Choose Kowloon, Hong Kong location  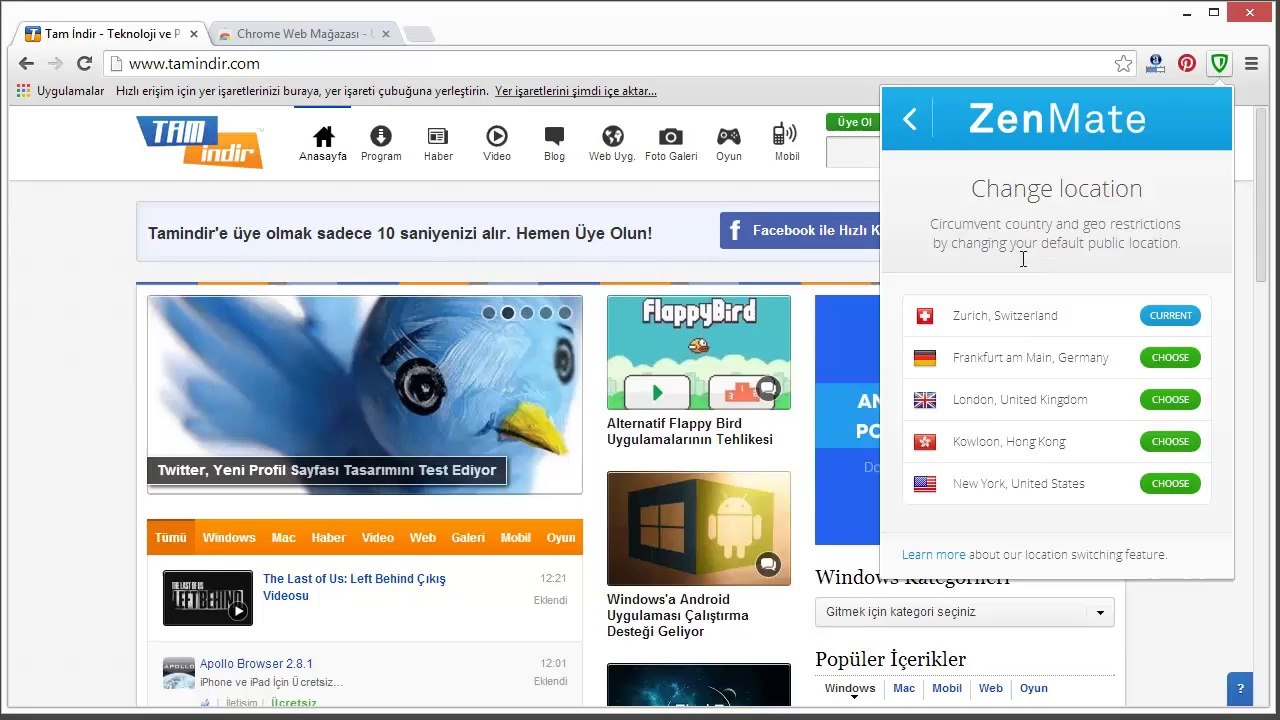coord(1170,442)
